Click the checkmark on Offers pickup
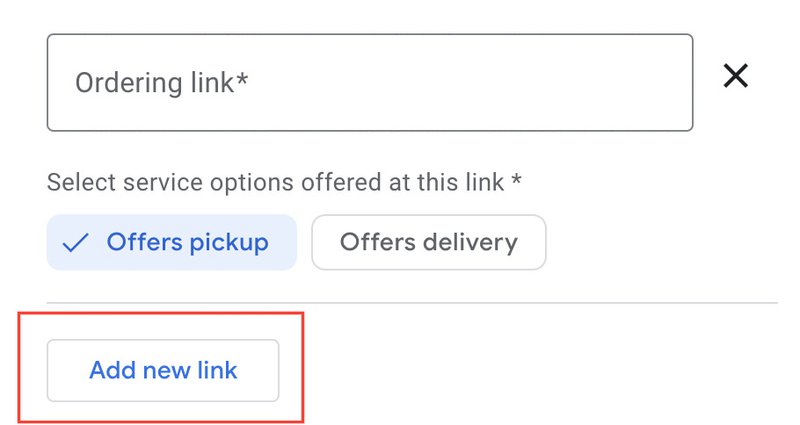Screen dimensions: 800x425 point(75,243)
